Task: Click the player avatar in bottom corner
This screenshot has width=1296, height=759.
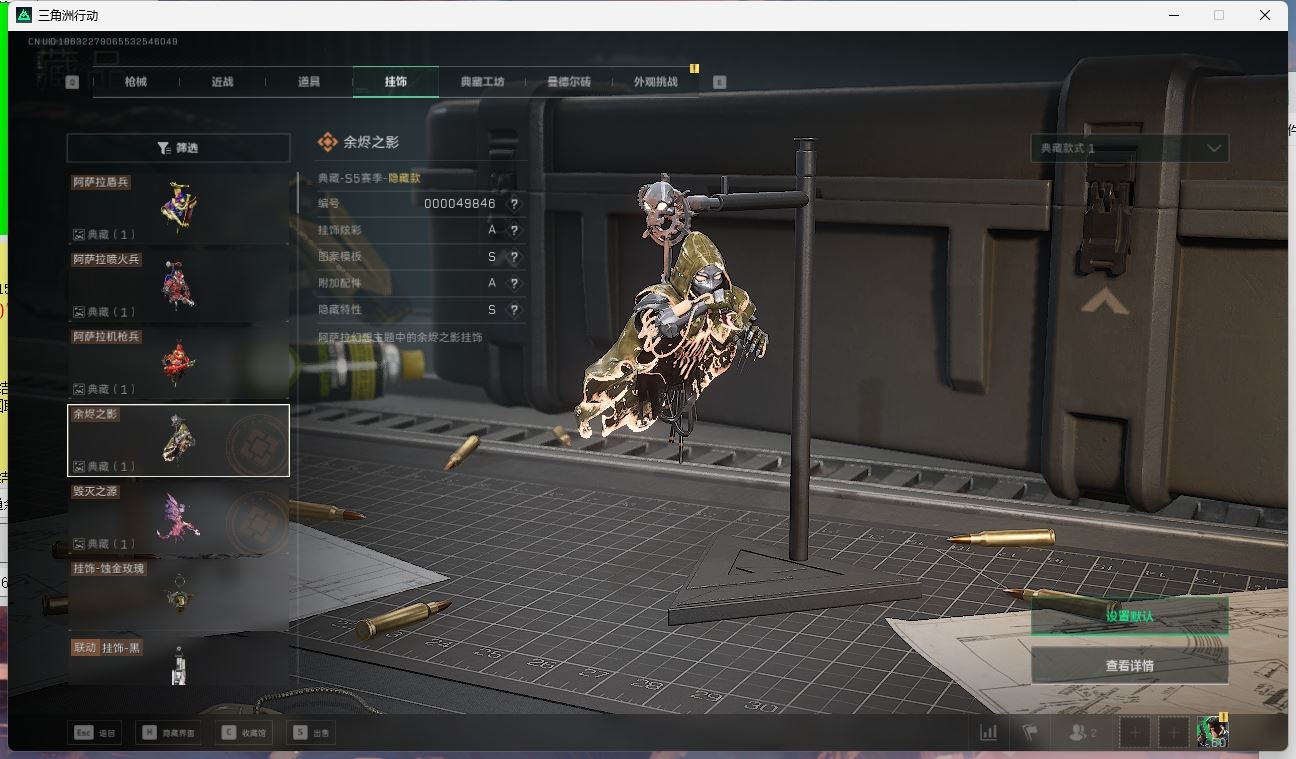Action: pyautogui.click(x=1212, y=731)
